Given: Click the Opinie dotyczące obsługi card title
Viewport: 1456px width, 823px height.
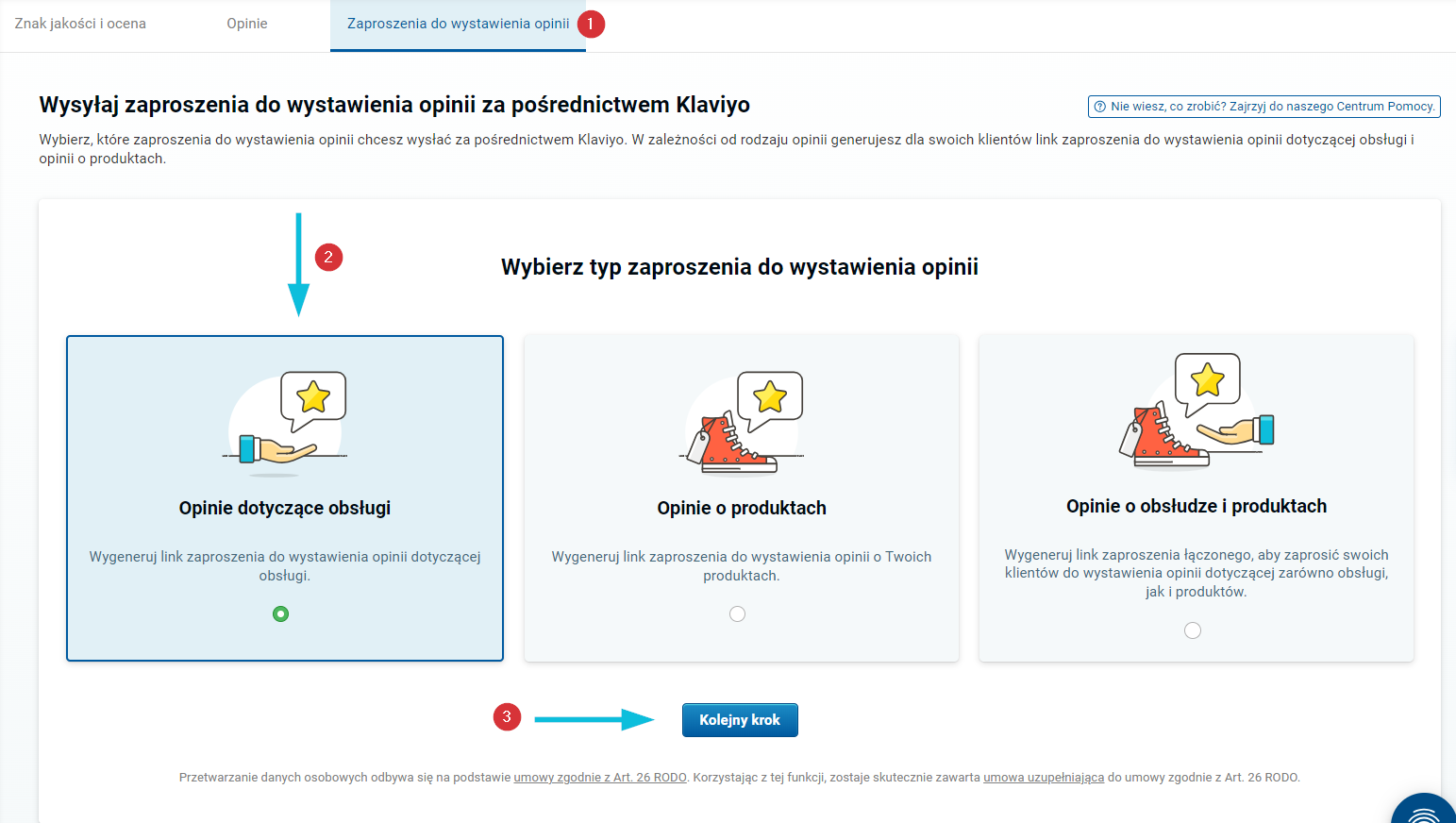Looking at the screenshot, I should [x=285, y=508].
